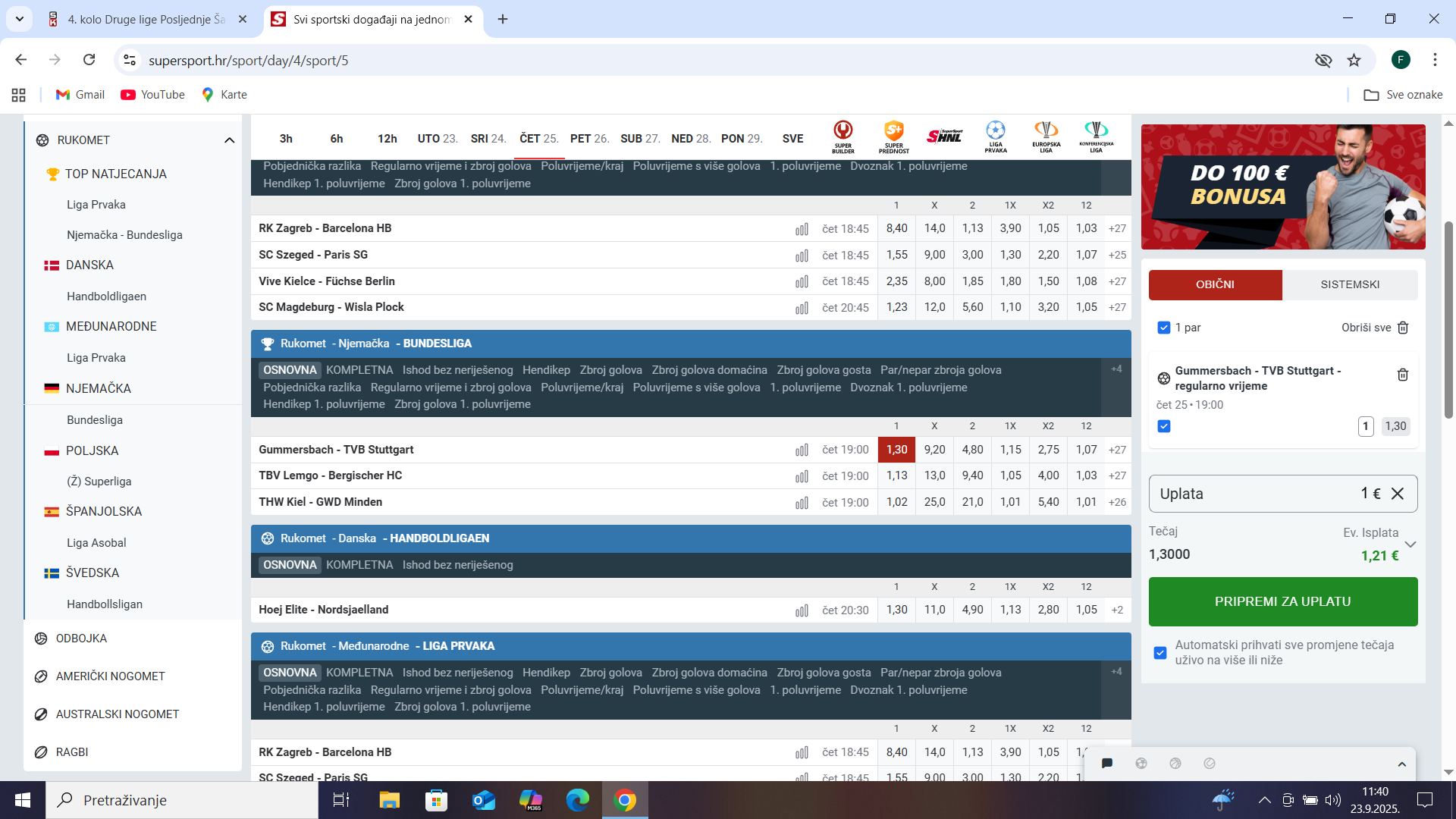Open the Super Prednost icon
The image size is (1456, 819).
click(x=894, y=136)
